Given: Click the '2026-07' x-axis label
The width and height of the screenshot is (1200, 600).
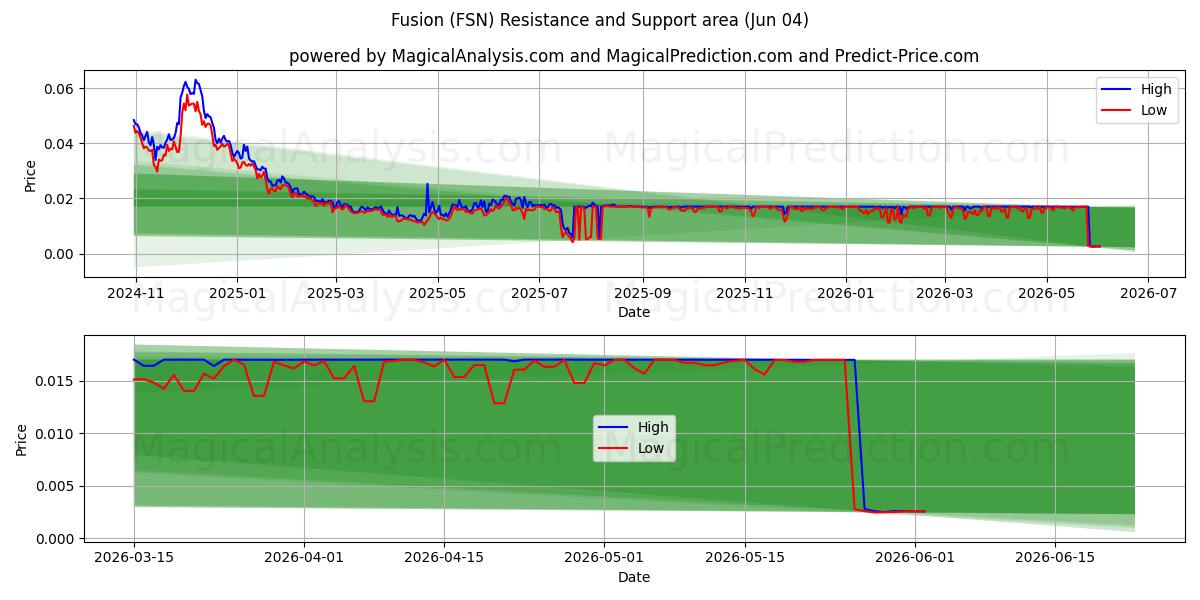Looking at the screenshot, I should 1147,293.
